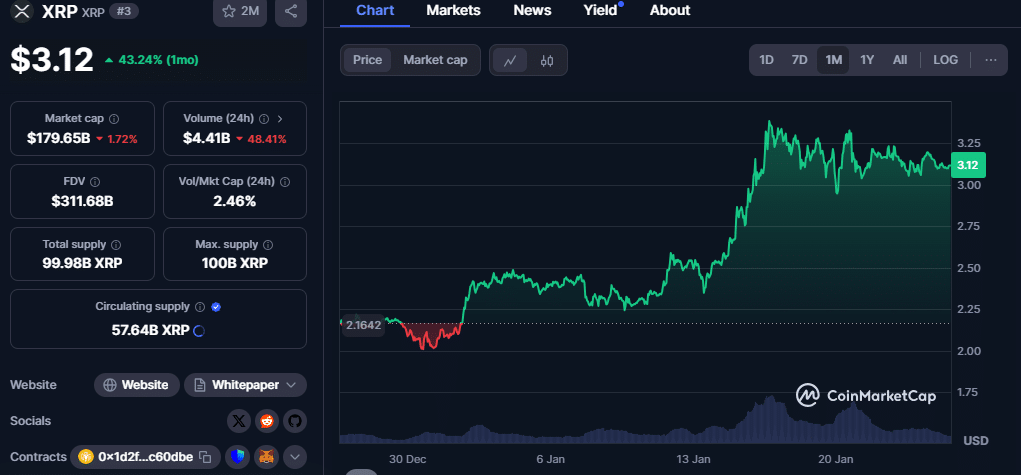The image size is (1021, 475).
Task: Click the shield wallet icon in Contracts
Action: click(x=238, y=457)
